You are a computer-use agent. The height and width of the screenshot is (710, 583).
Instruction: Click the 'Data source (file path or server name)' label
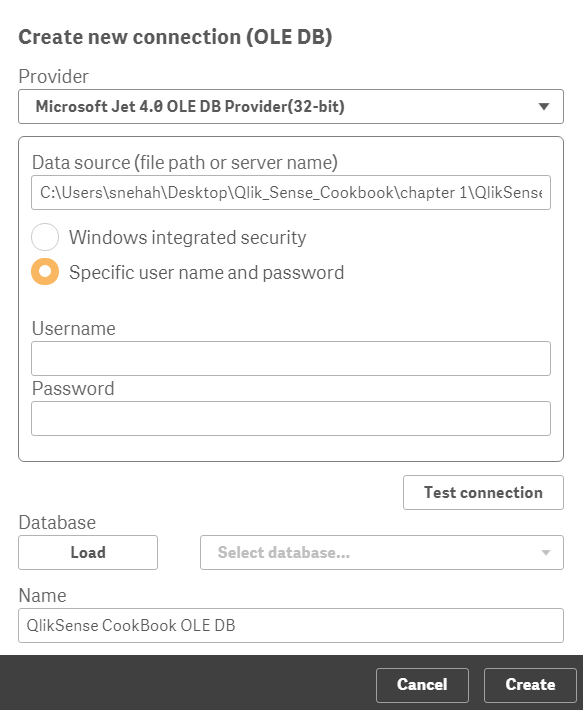pos(185,162)
